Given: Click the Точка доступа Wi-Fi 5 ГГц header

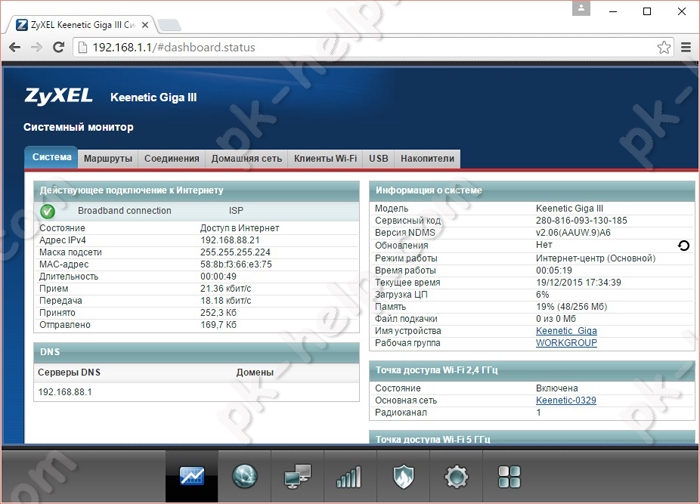Looking at the screenshot, I should coord(532,438).
